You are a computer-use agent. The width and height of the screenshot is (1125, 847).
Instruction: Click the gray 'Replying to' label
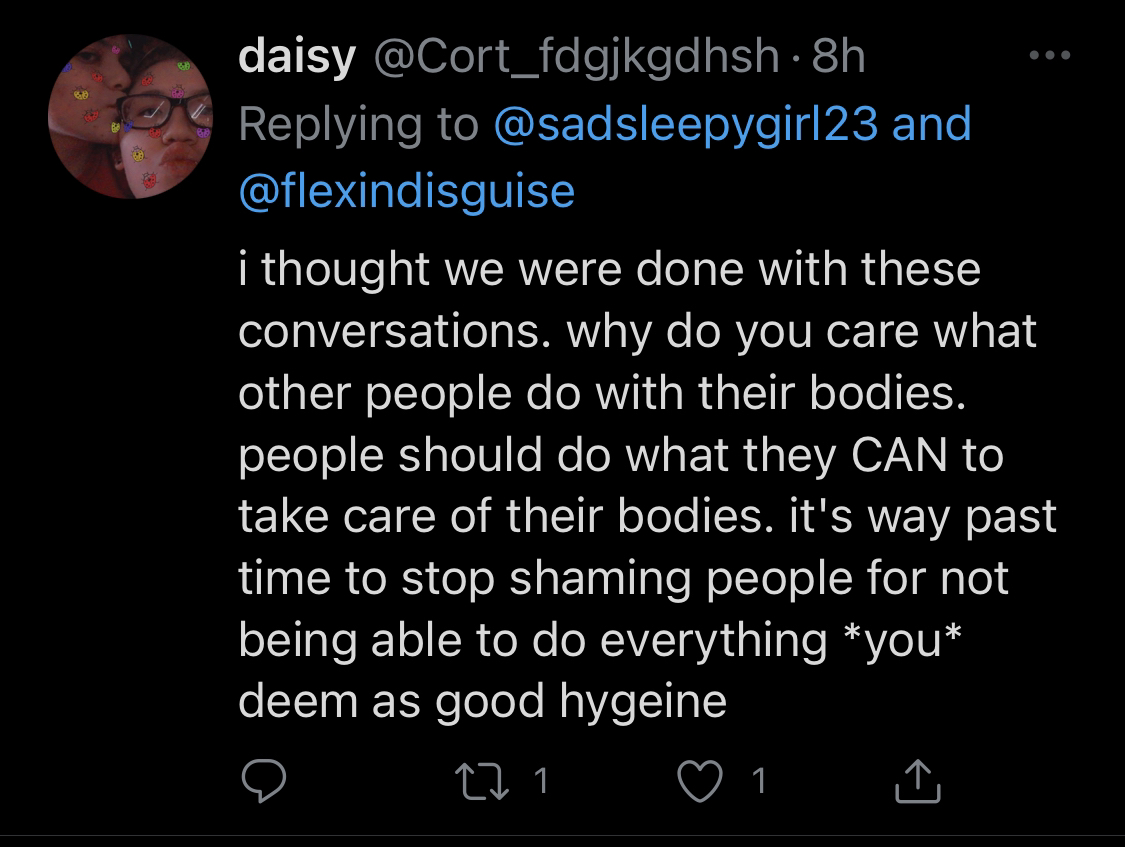coord(359,125)
